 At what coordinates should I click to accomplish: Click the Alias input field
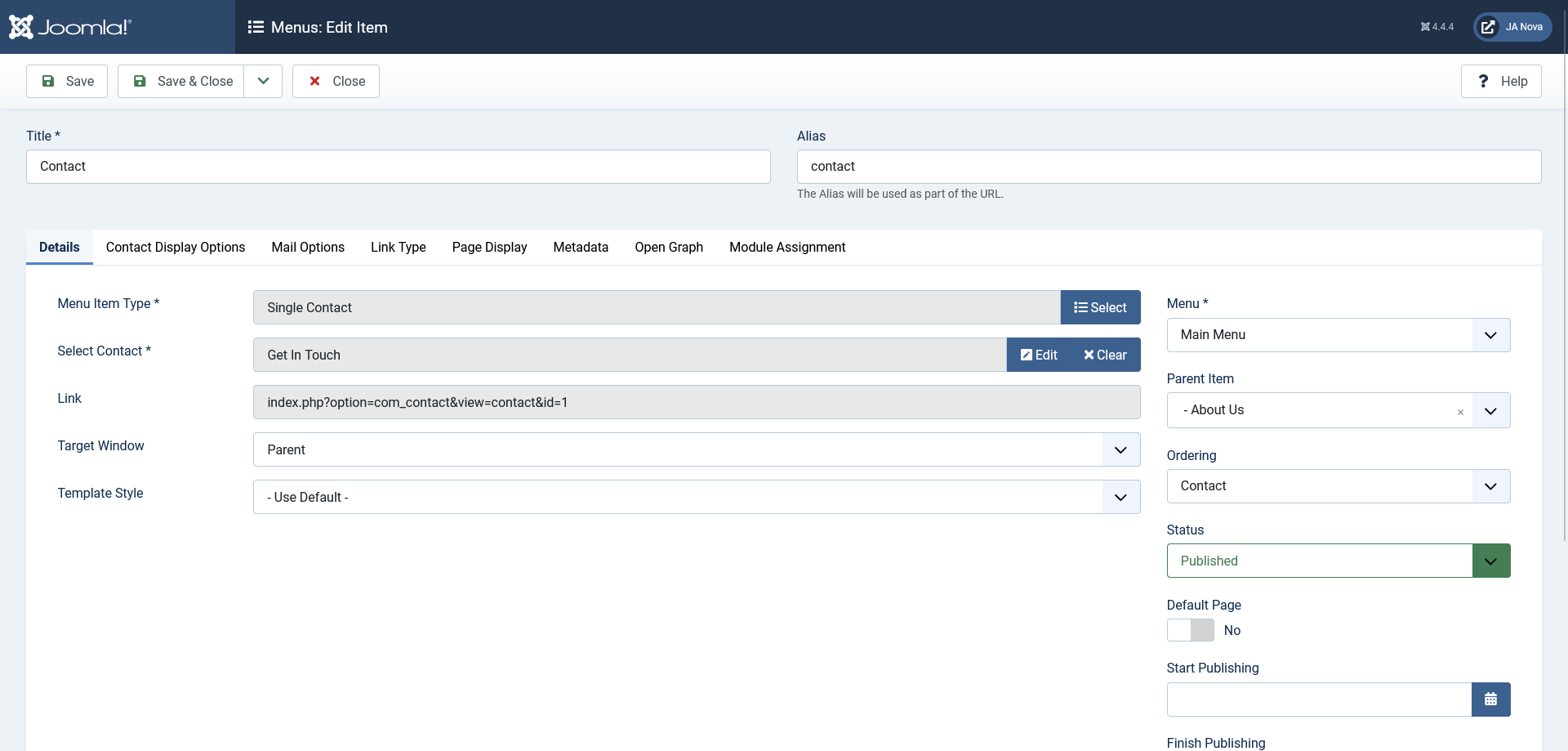[1169, 167]
